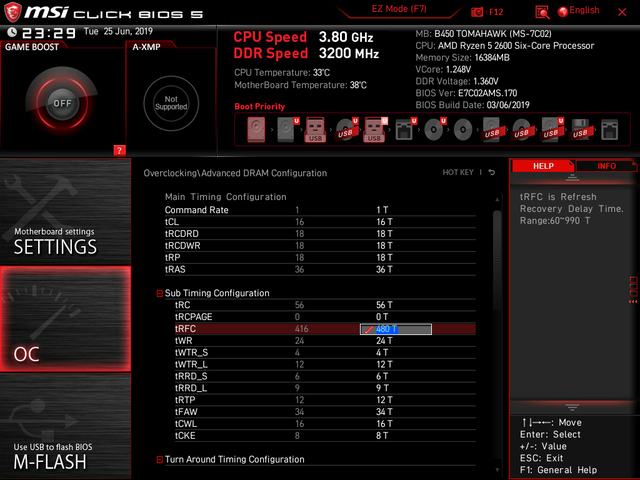The height and width of the screenshot is (480, 640).
Task: Collapse the Sub Timing Configuration section
Action: pyautogui.click(x=160, y=293)
